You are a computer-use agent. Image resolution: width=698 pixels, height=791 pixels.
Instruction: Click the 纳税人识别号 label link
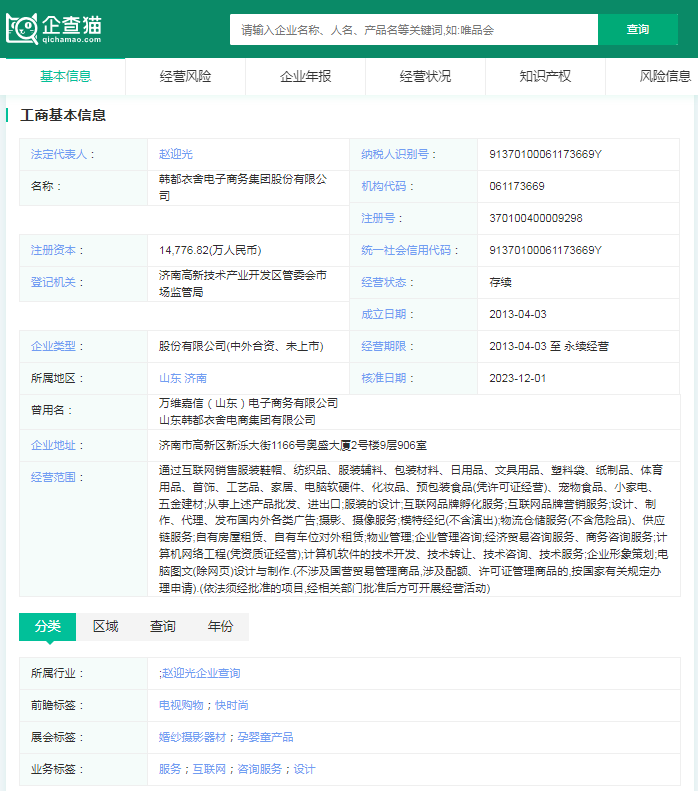(x=395, y=154)
